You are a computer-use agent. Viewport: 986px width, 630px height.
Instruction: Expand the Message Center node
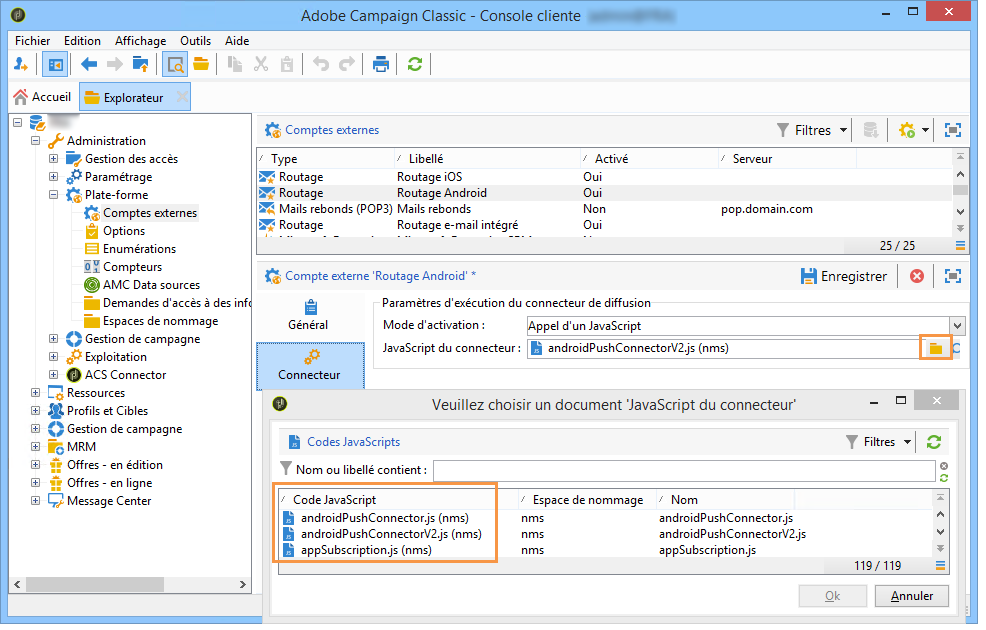[x=36, y=501]
